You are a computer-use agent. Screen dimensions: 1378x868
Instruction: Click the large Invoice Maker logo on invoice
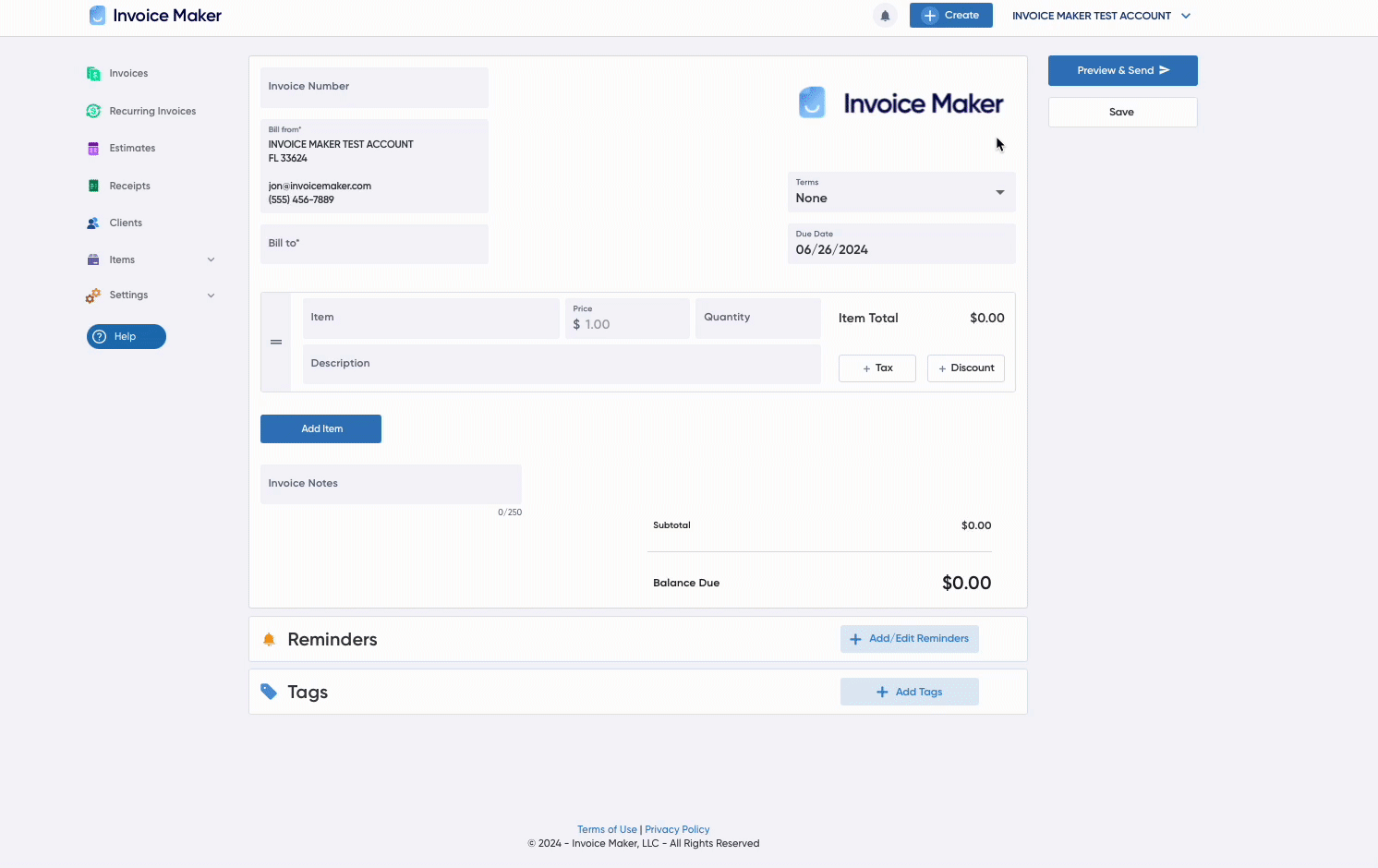[x=901, y=103]
